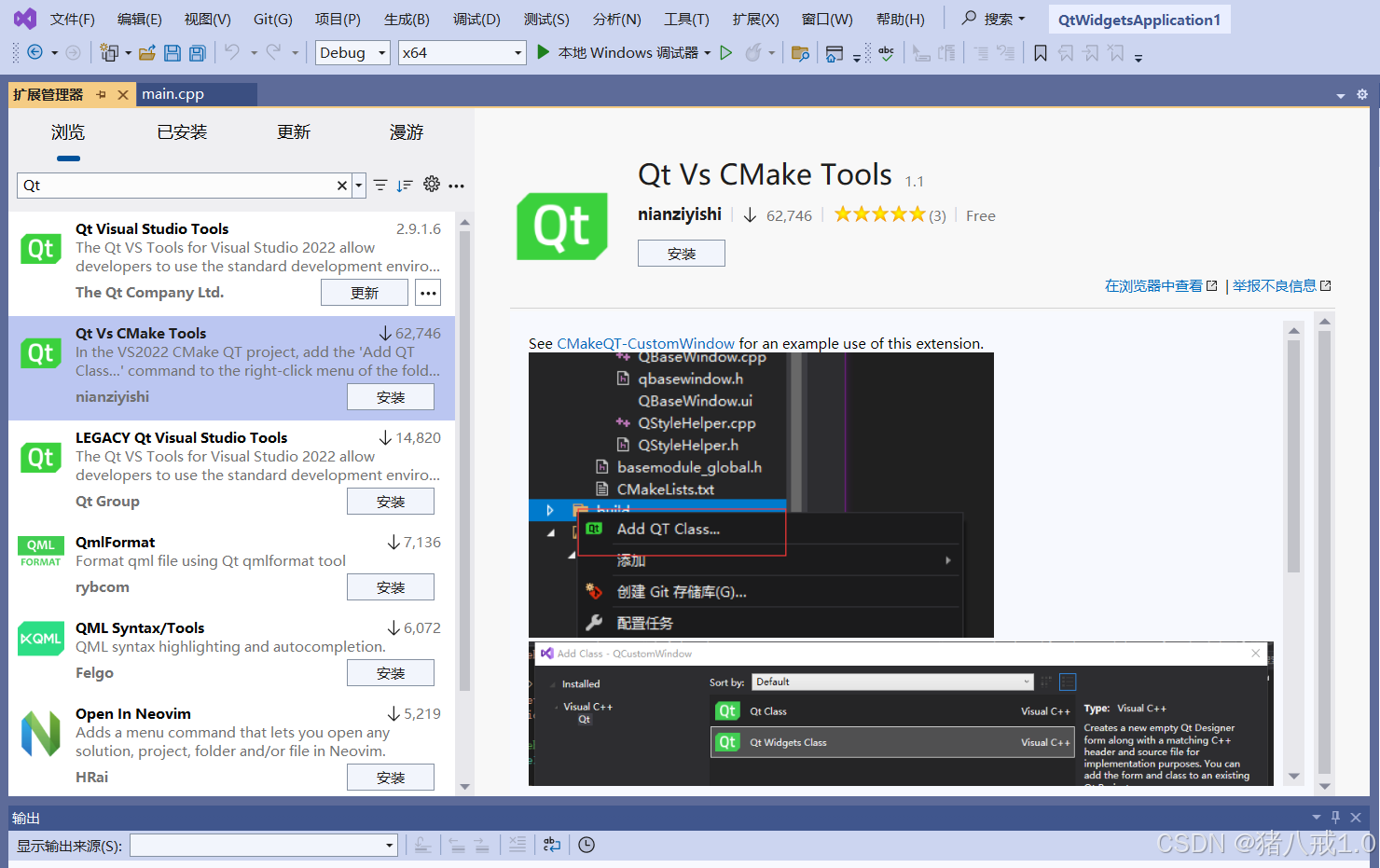Image resolution: width=1380 pixels, height=868 pixels.
Task: Switch to the 更新 tab
Action: (x=294, y=132)
